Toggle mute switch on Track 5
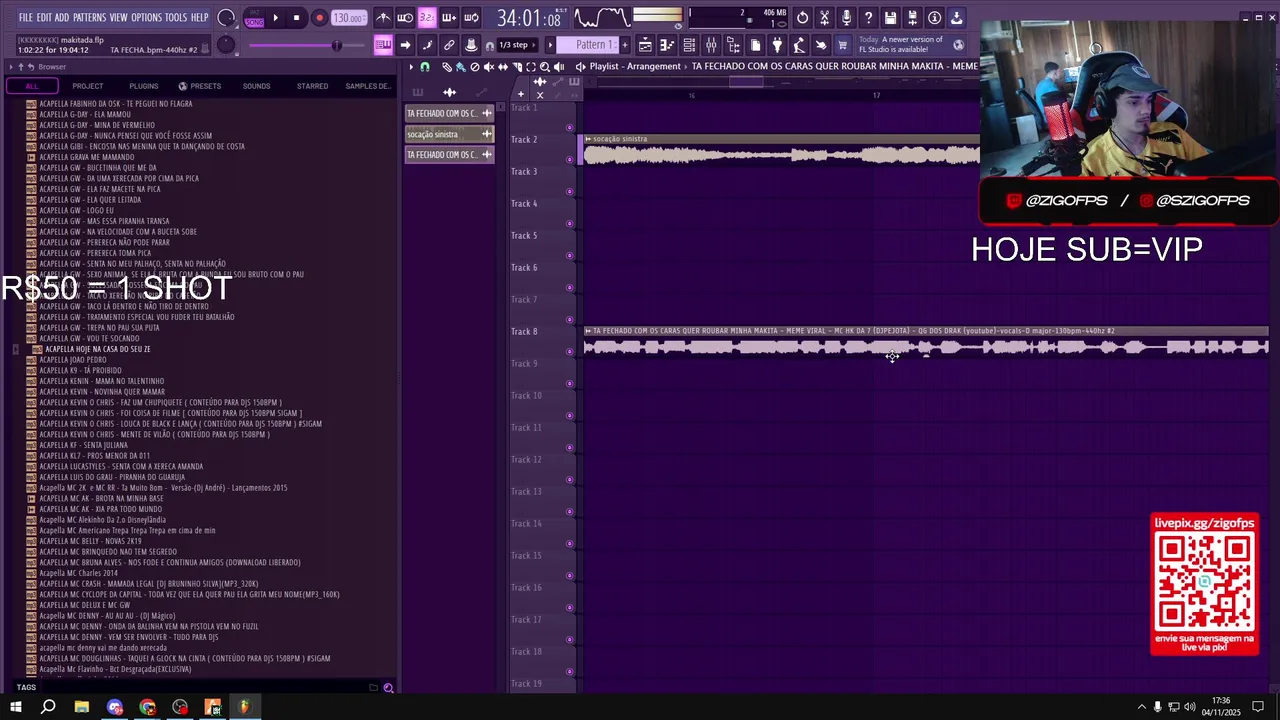1280x720 pixels. 570,255
